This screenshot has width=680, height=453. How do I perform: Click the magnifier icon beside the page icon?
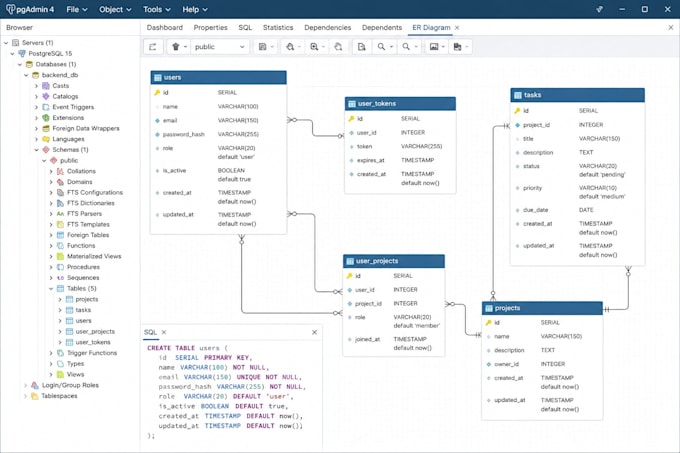coord(381,47)
